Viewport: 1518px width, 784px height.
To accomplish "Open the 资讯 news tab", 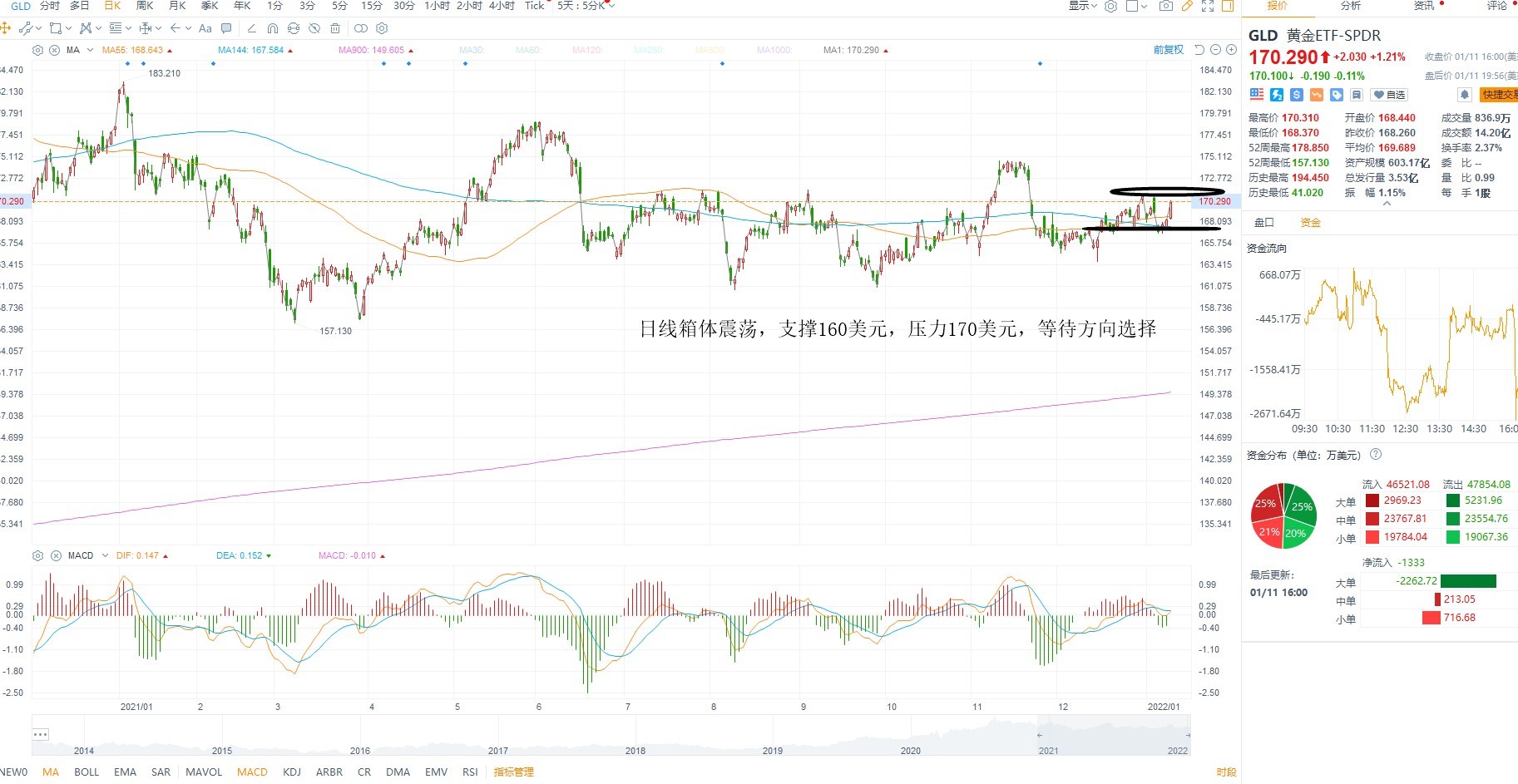I will coord(1424,6).
